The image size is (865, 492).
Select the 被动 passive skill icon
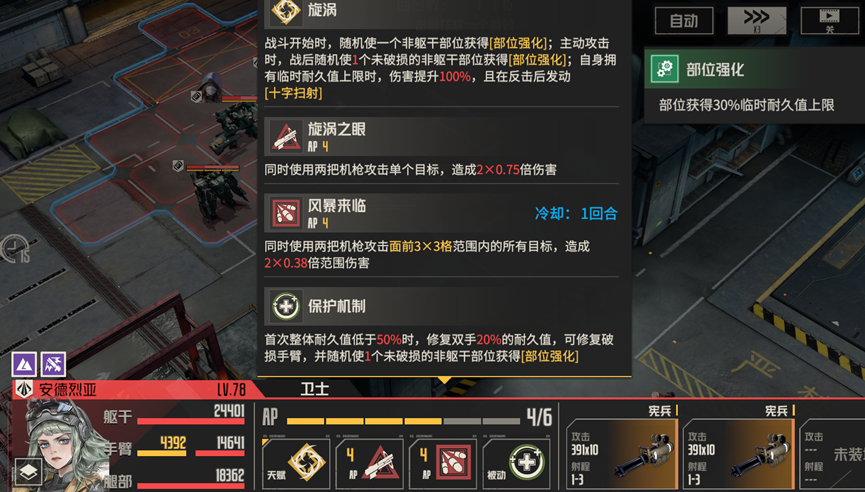(516, 464)
